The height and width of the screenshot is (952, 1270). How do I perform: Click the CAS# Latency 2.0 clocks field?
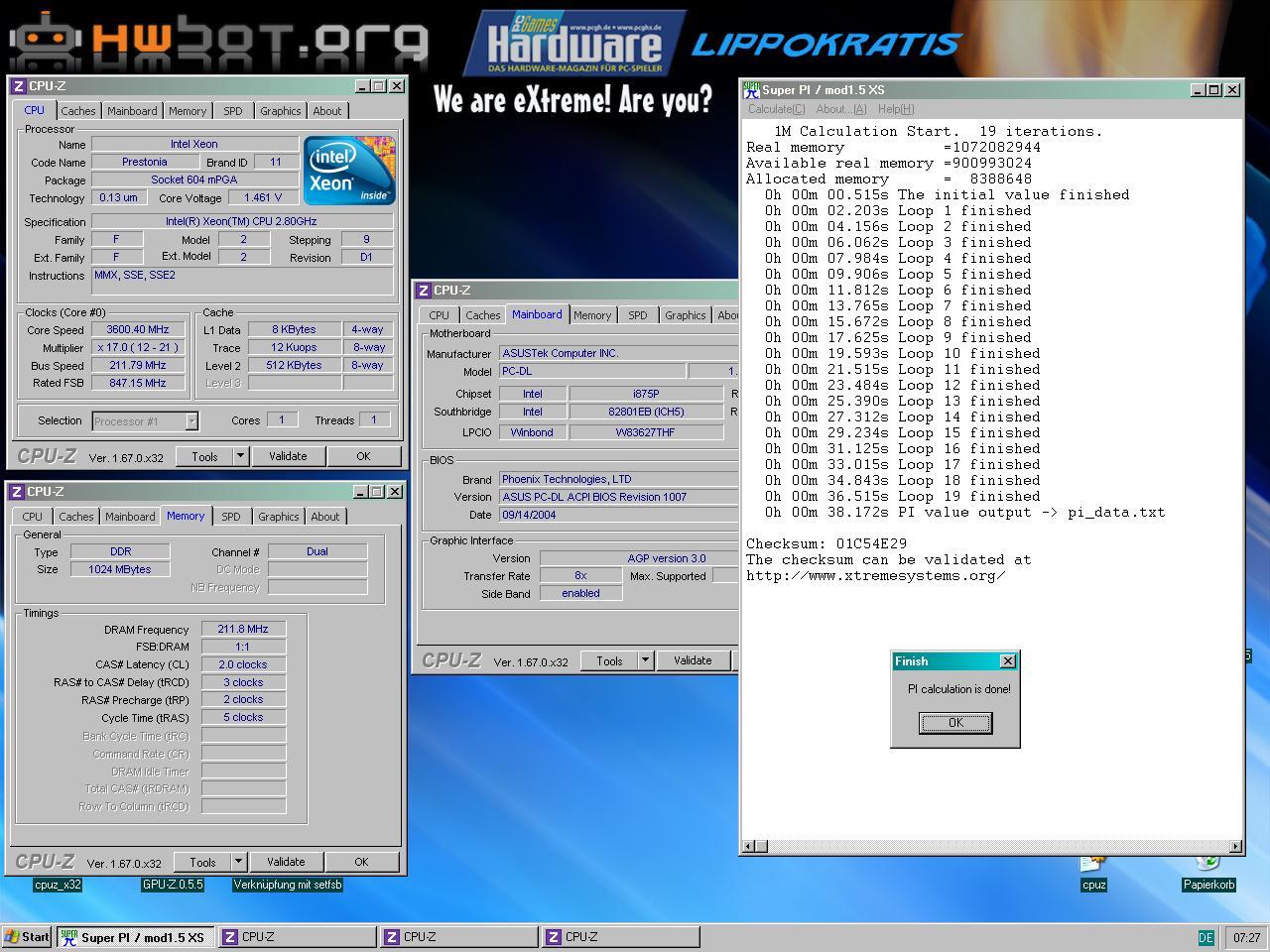tap(244, 664)
